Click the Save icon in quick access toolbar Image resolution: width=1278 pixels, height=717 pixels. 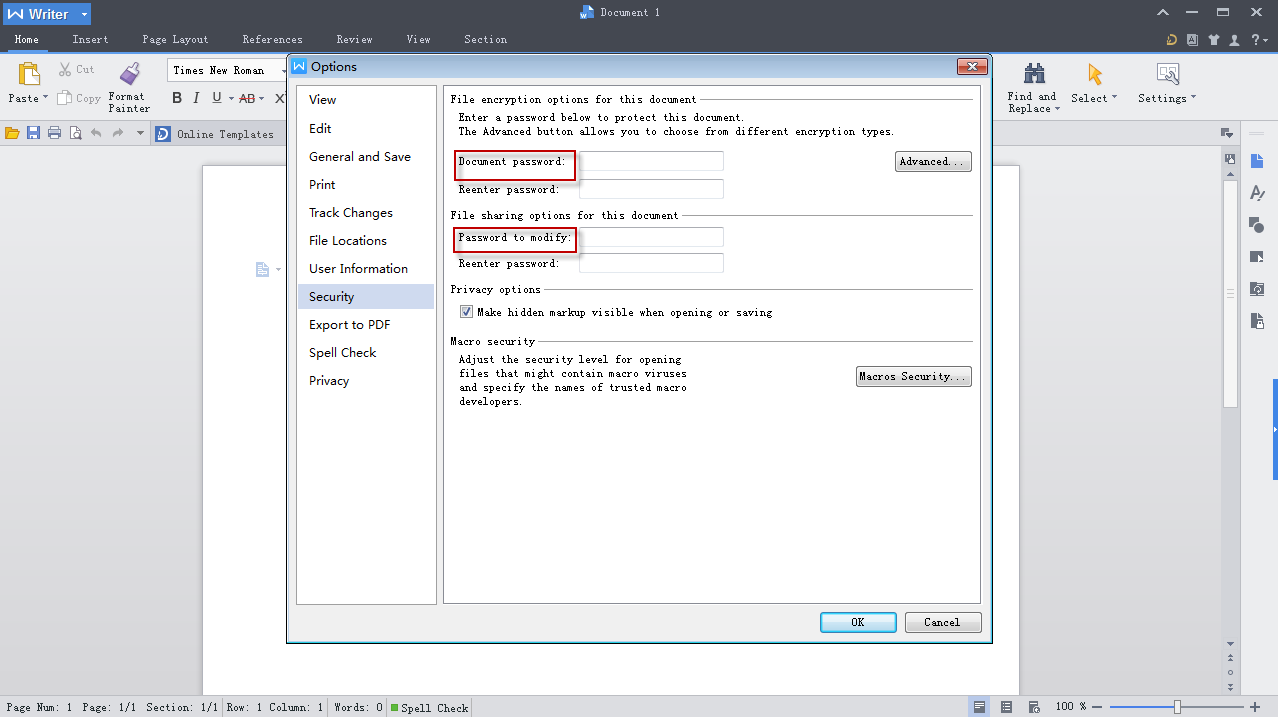pyautogui.click(x=33, y=133)
